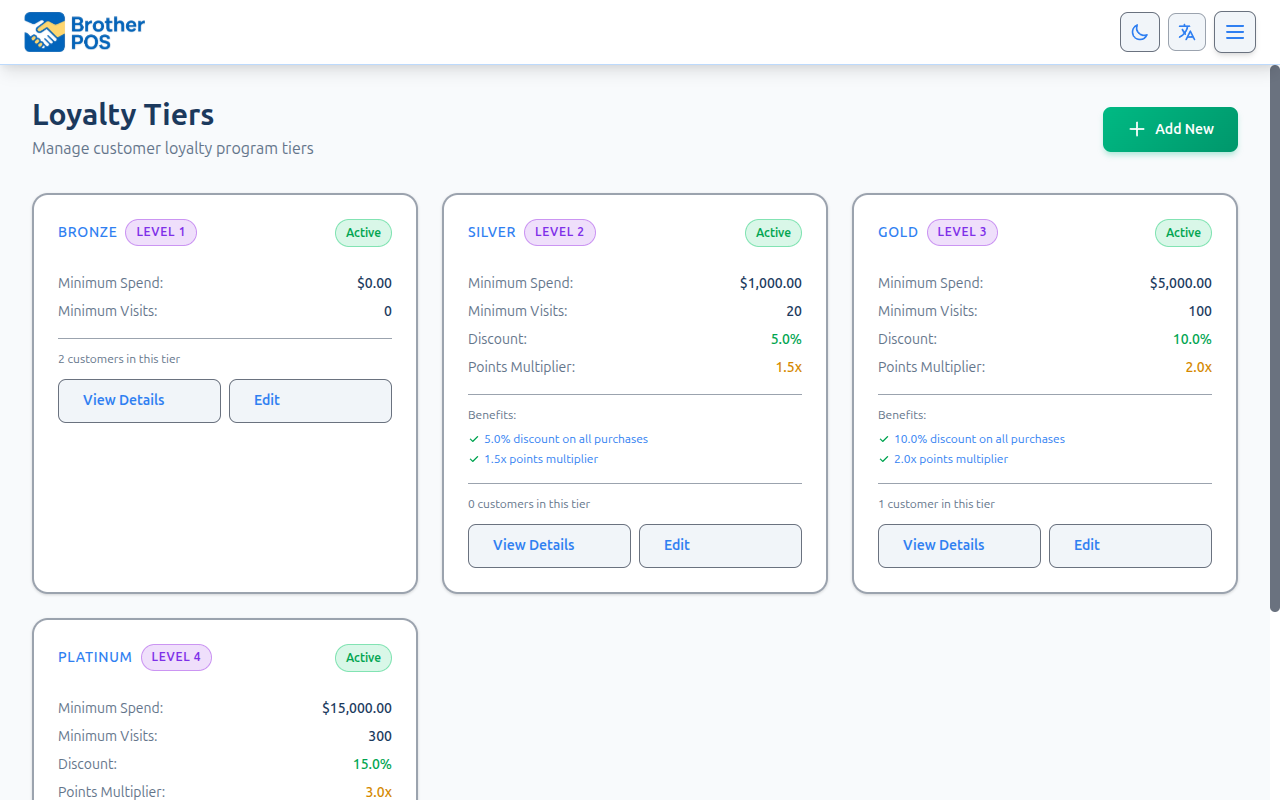Toggle dark mode with the moon icon
1280x800 pixels.
pyautogui.click(x=1139, y=32)
